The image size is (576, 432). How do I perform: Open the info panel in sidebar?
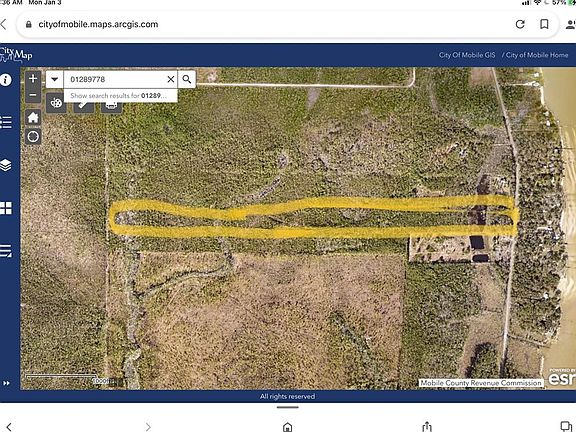(6, 80)
